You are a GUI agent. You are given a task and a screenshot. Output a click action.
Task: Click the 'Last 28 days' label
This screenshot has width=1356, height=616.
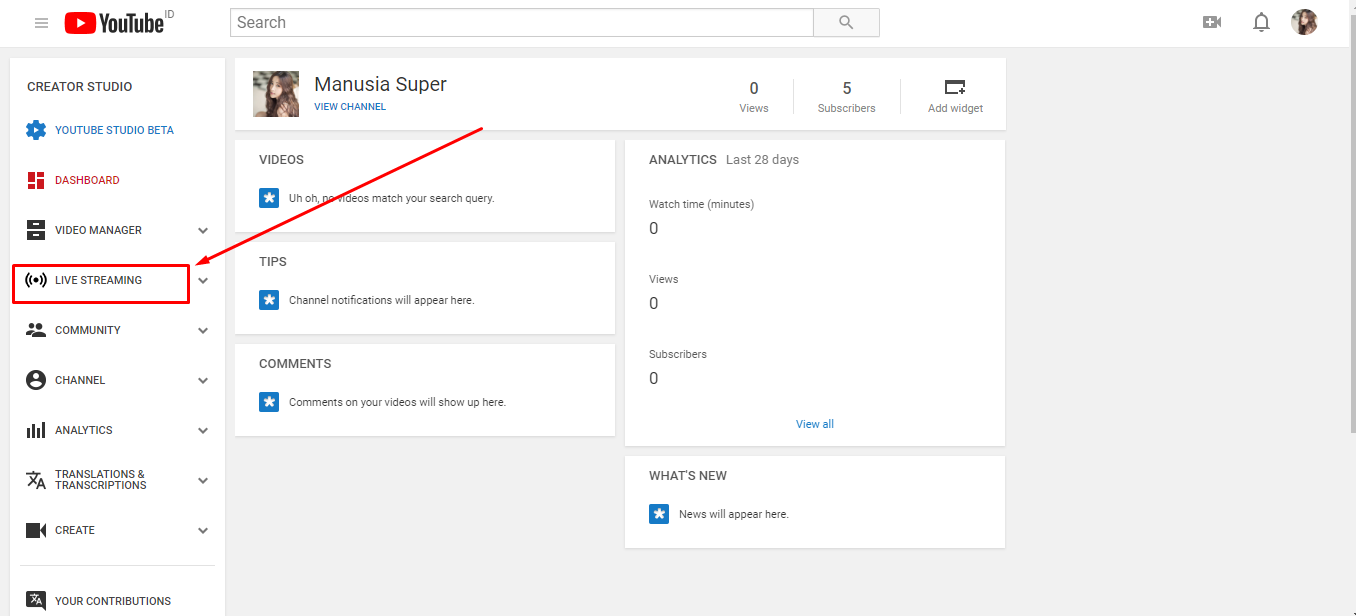click(763, 160)
